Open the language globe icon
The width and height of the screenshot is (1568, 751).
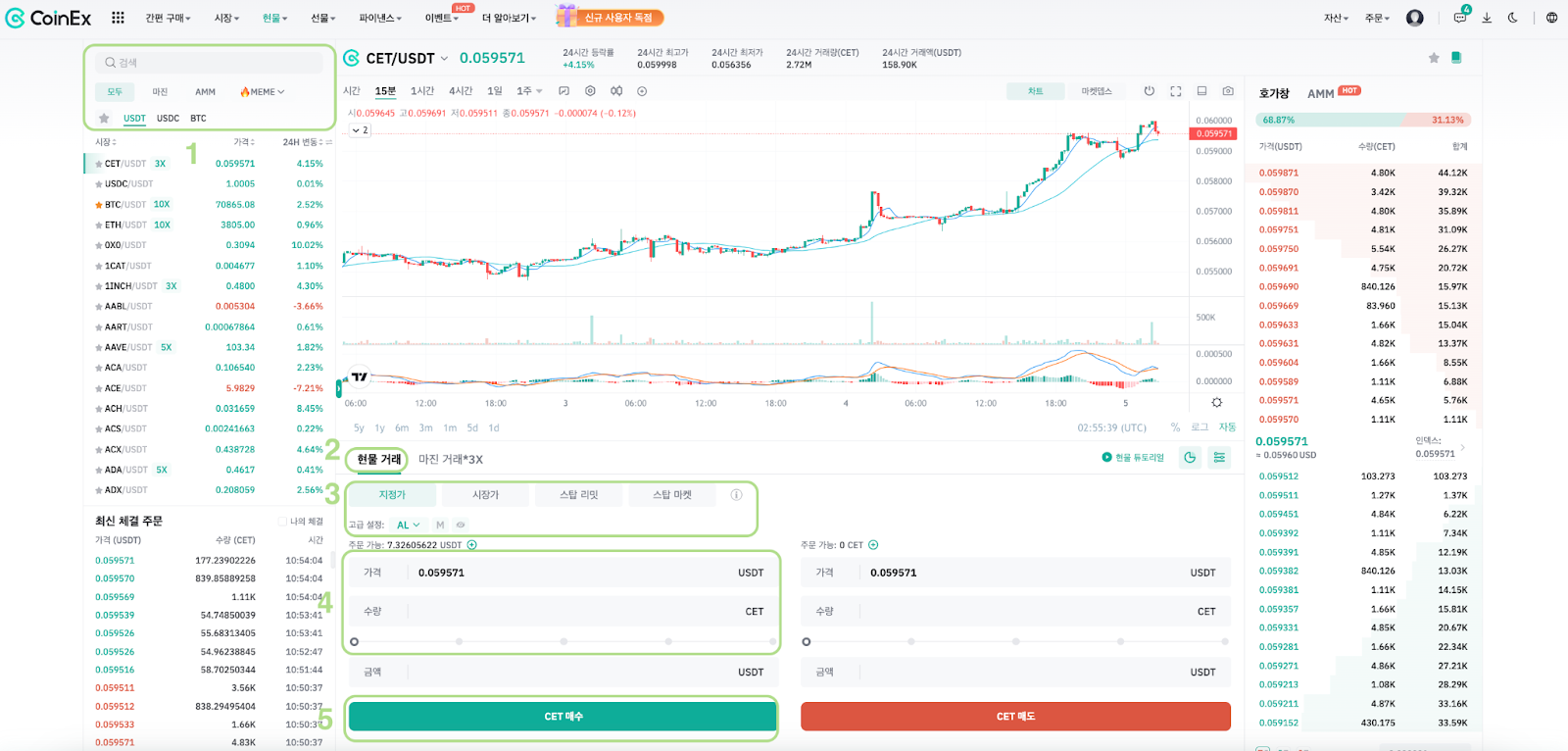point(1551,18)
